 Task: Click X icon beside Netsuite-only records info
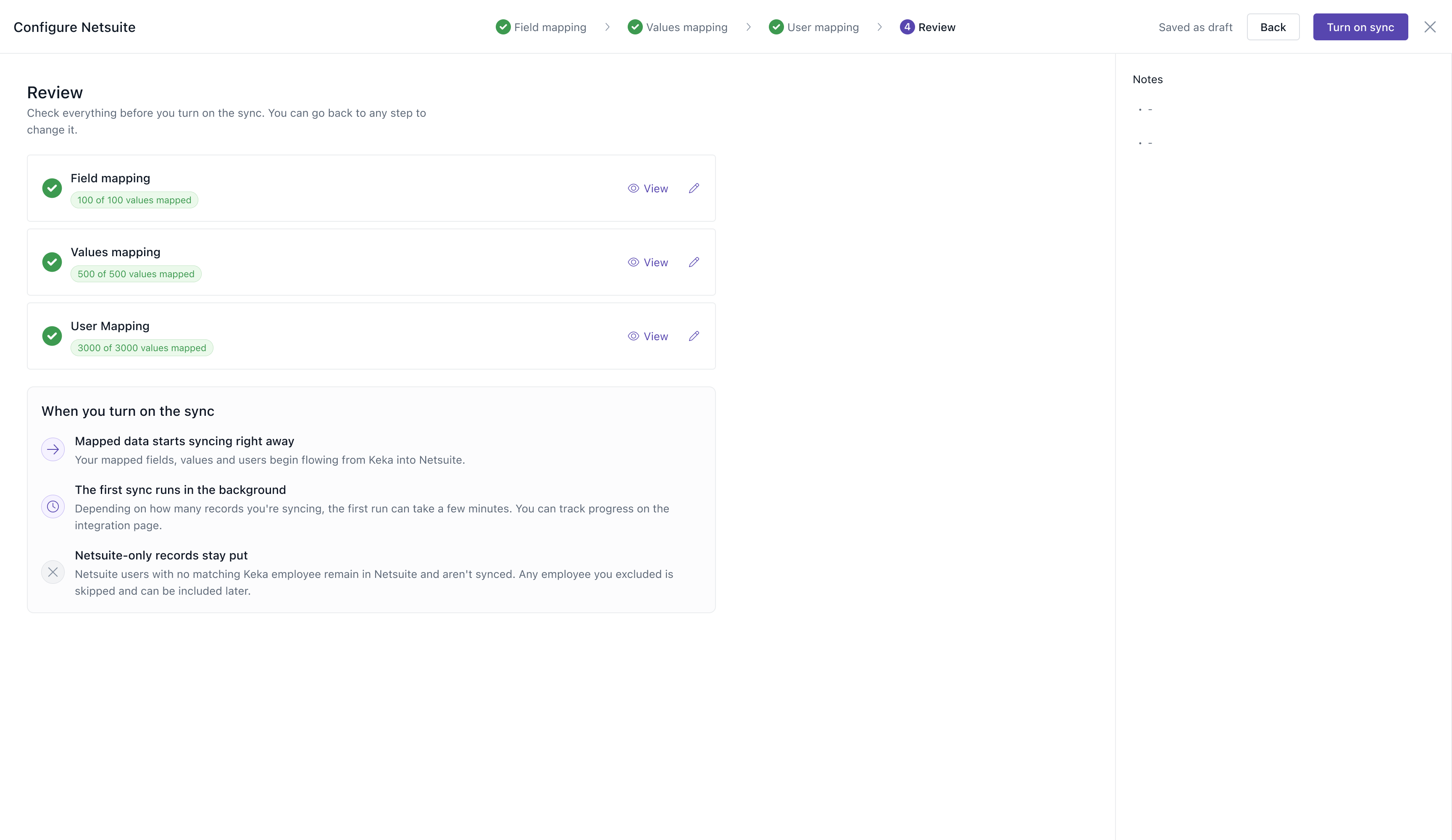[53, 572]
